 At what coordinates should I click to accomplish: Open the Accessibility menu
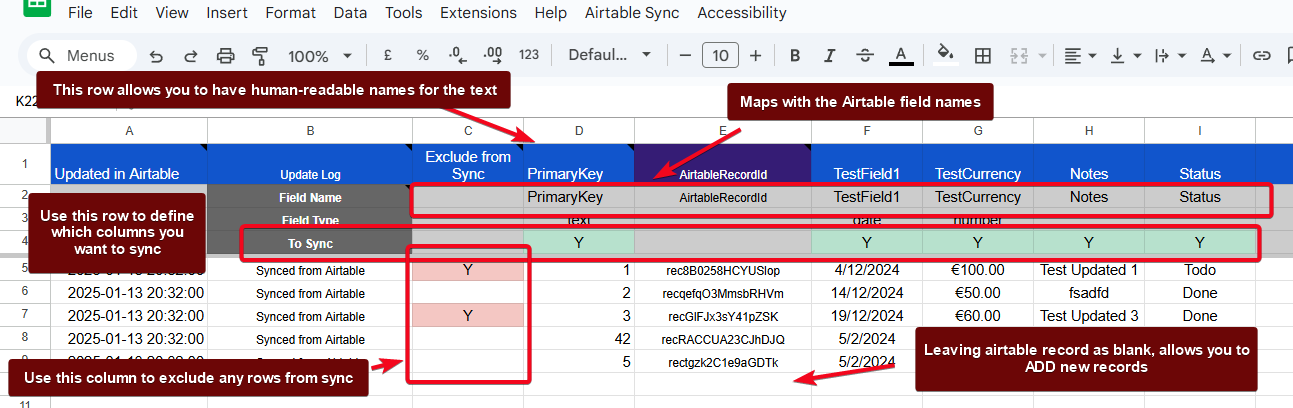click(x=742, y=13)
